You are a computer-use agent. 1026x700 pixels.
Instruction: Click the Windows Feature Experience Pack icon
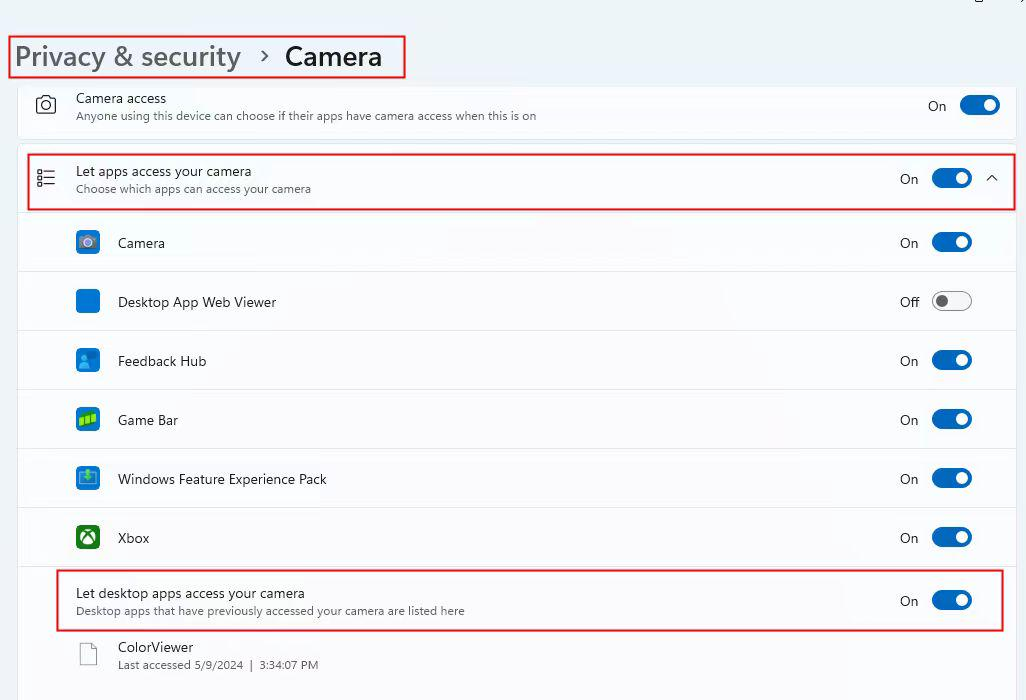click(88, 479)
